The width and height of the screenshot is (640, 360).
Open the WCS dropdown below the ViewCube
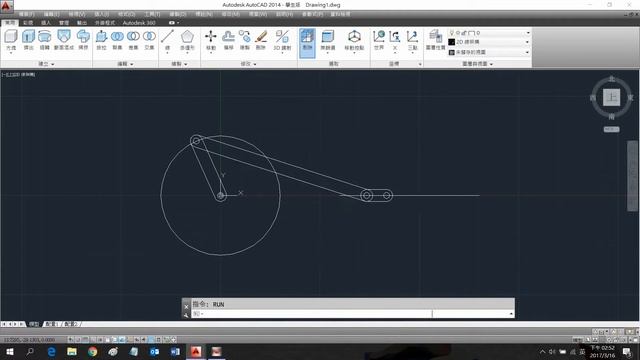[611, 129]
